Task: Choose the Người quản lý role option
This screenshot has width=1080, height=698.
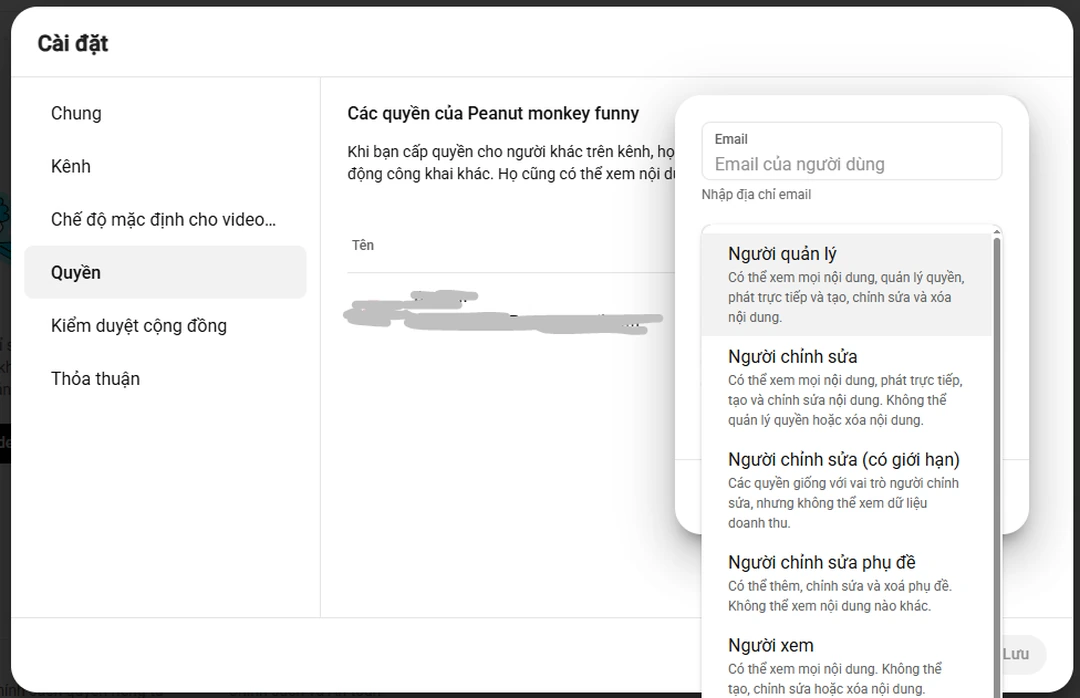Action: pyautogui.click(x=847, y=285)
